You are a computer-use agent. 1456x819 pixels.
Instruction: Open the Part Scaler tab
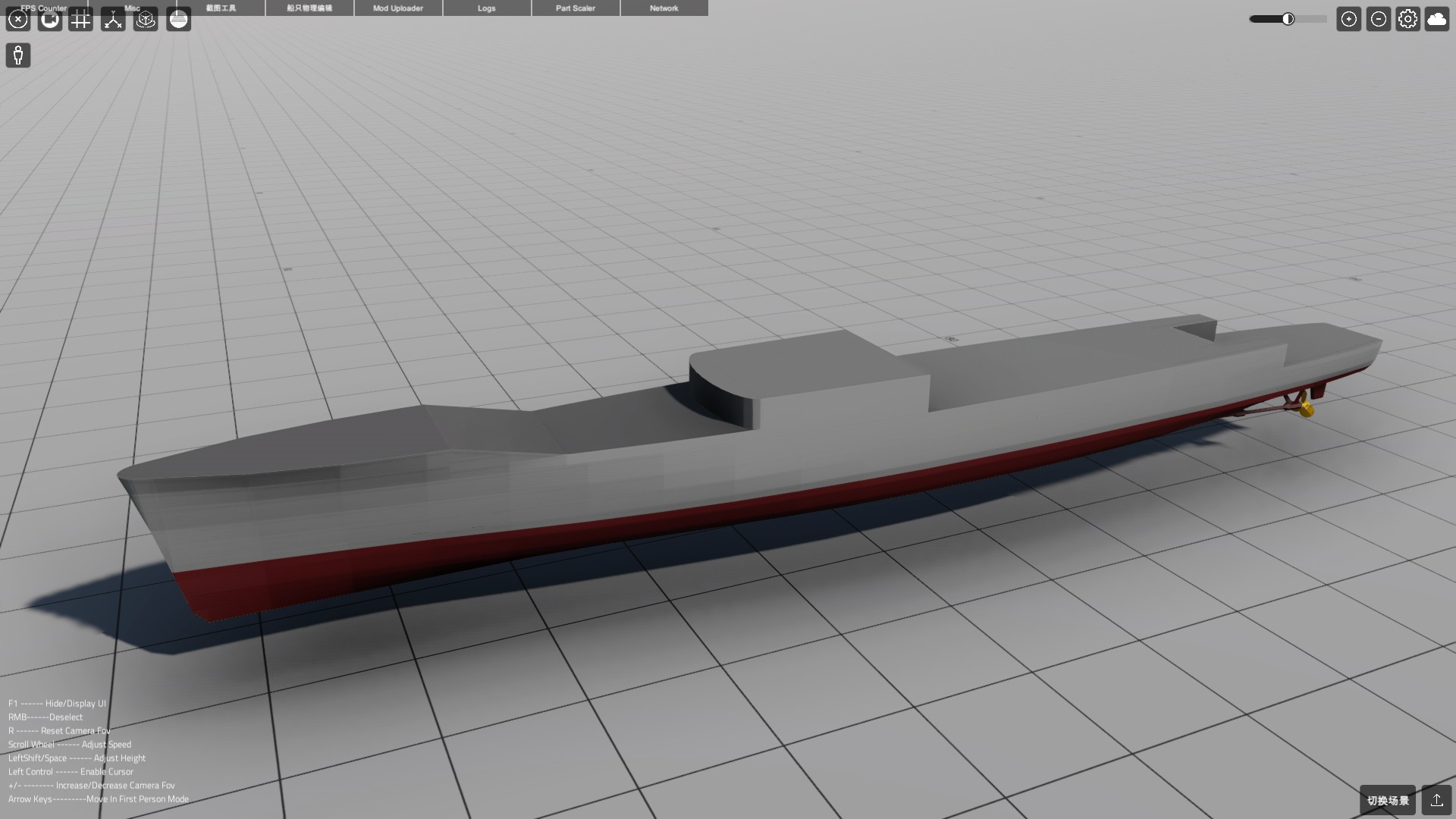tap(576, 8)
